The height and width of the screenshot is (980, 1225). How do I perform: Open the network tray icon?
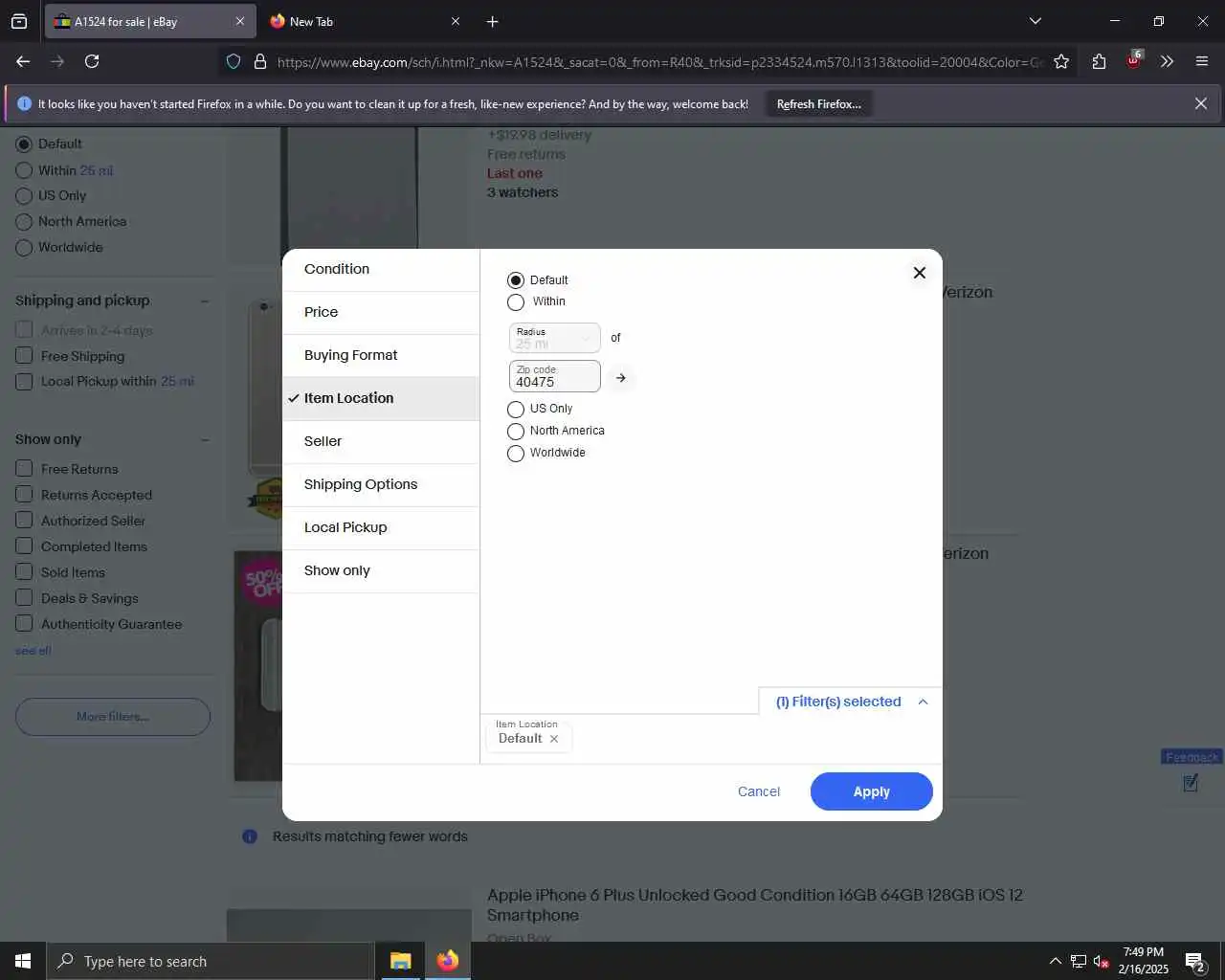pos(1078,961)
